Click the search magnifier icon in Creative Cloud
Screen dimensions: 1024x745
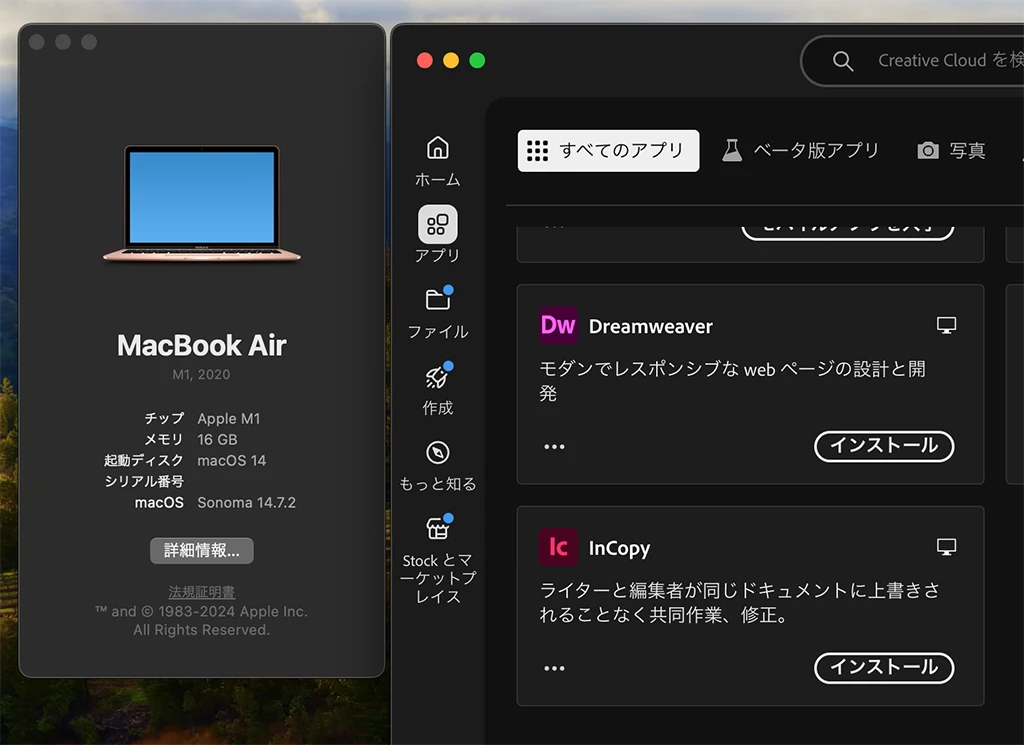click(842, 61)
